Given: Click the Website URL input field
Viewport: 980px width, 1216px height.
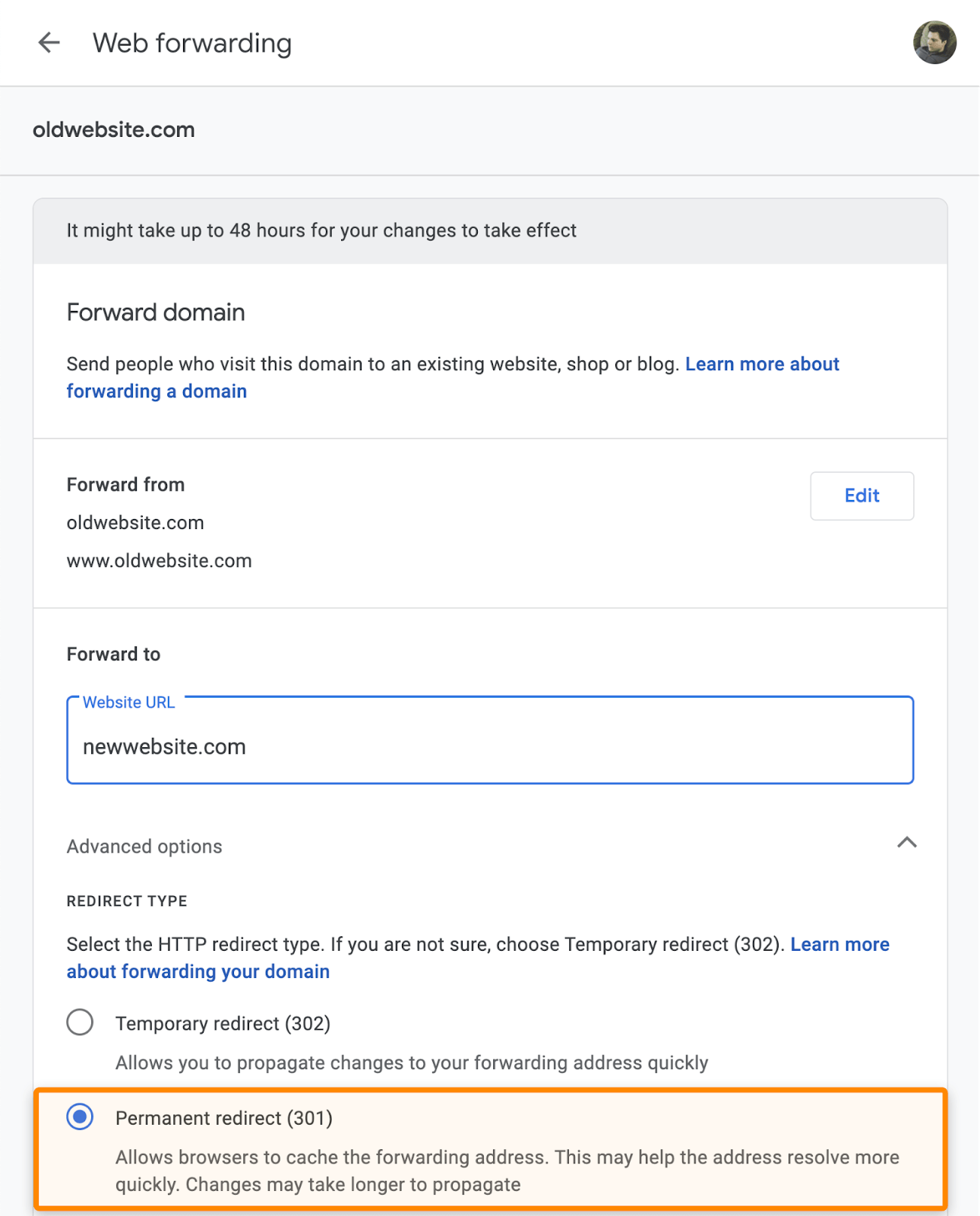Looking at the screenshot, I should pyautogui.click(x=490, y=746).
